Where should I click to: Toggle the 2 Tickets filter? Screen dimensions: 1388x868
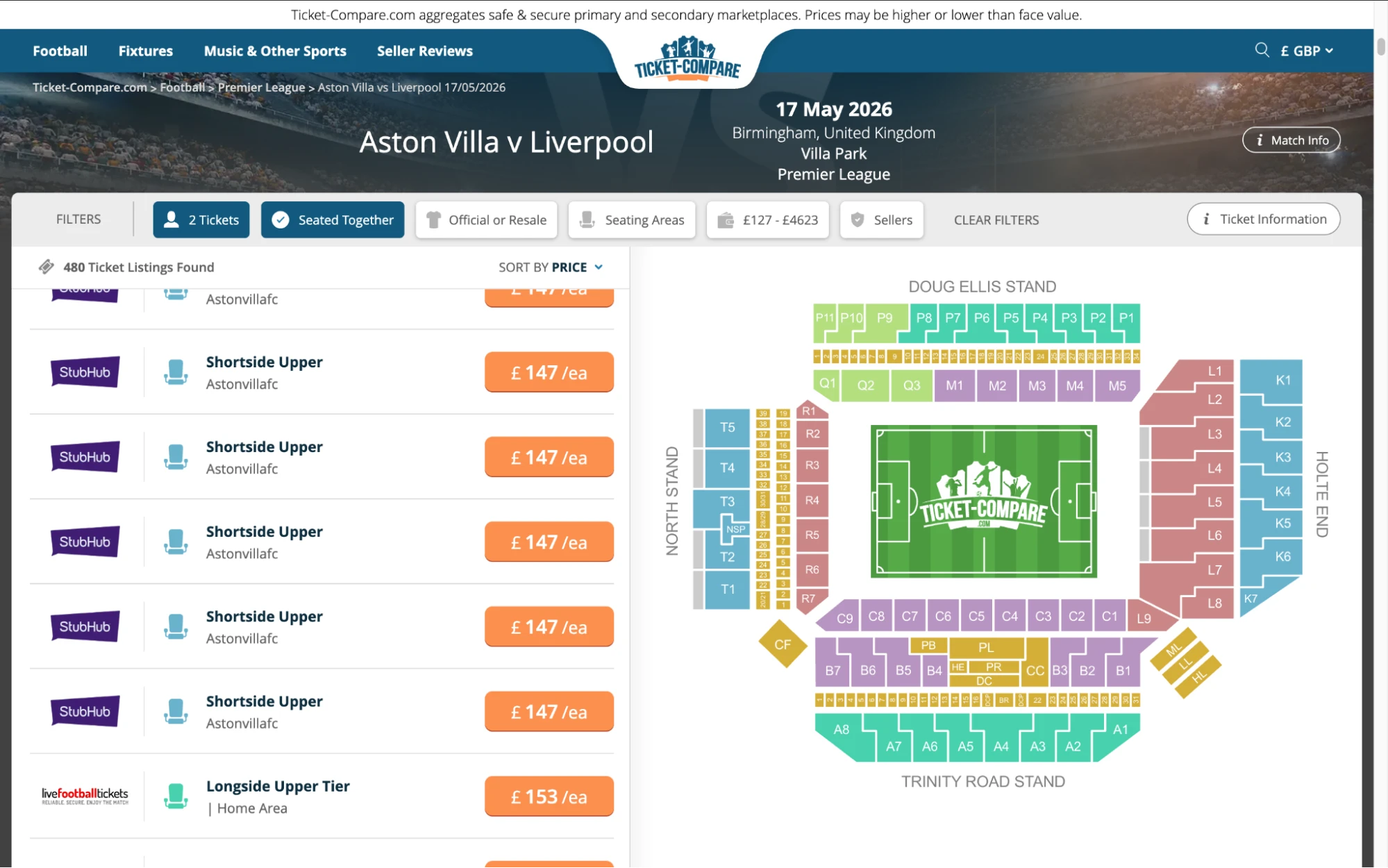pyautogui.click(x=201, y=219)
